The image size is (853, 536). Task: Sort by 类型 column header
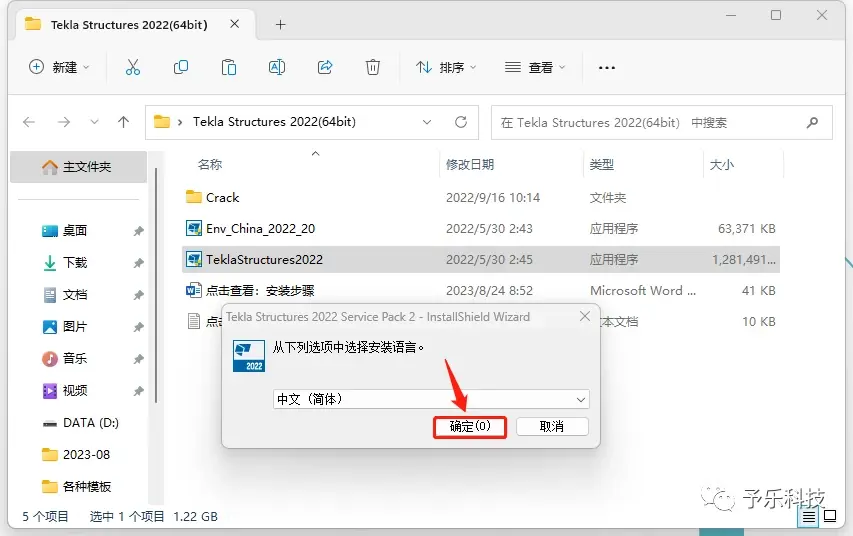click(x=602, y=164)
